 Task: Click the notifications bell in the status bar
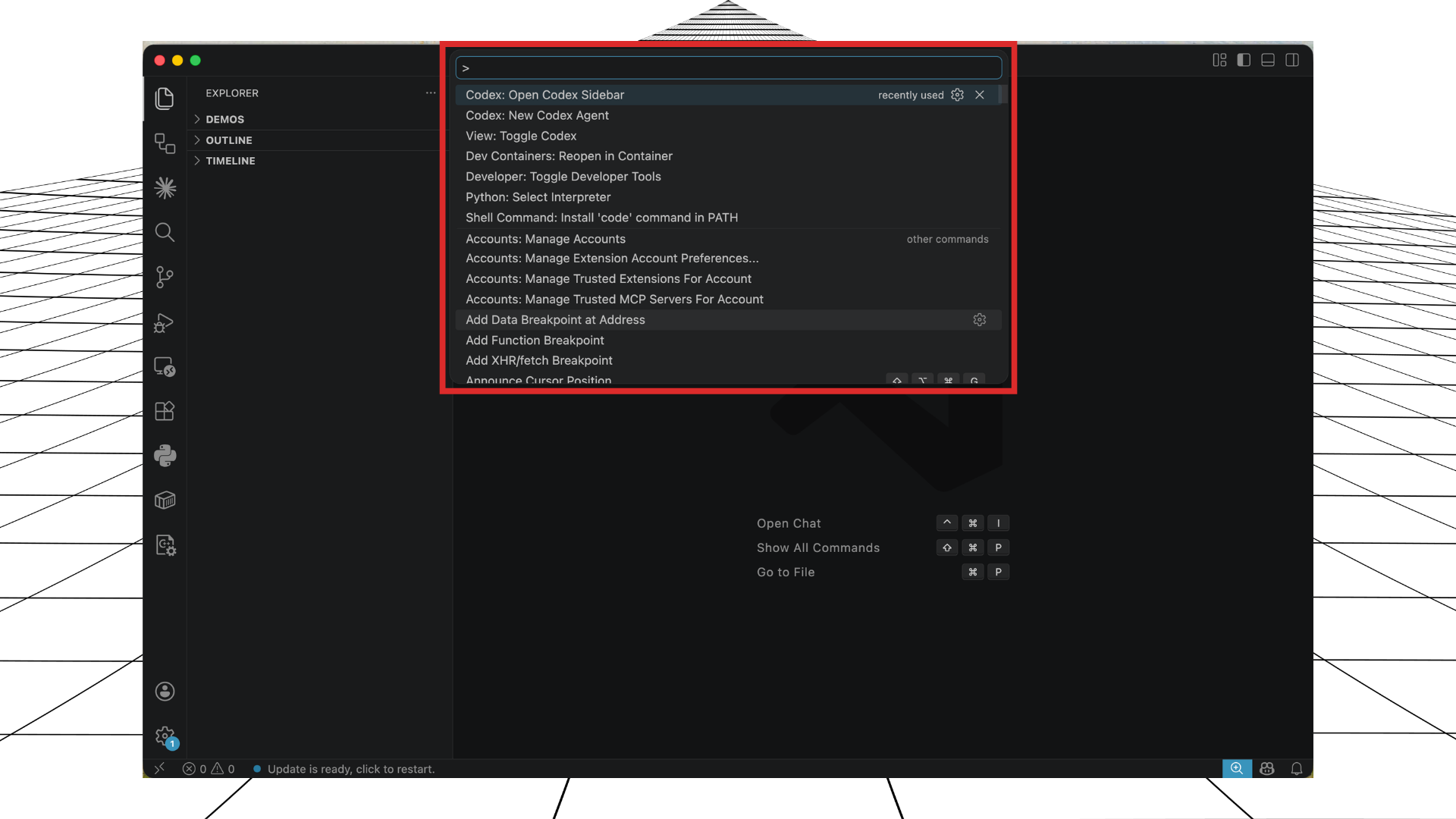[x=1296, y=768]
